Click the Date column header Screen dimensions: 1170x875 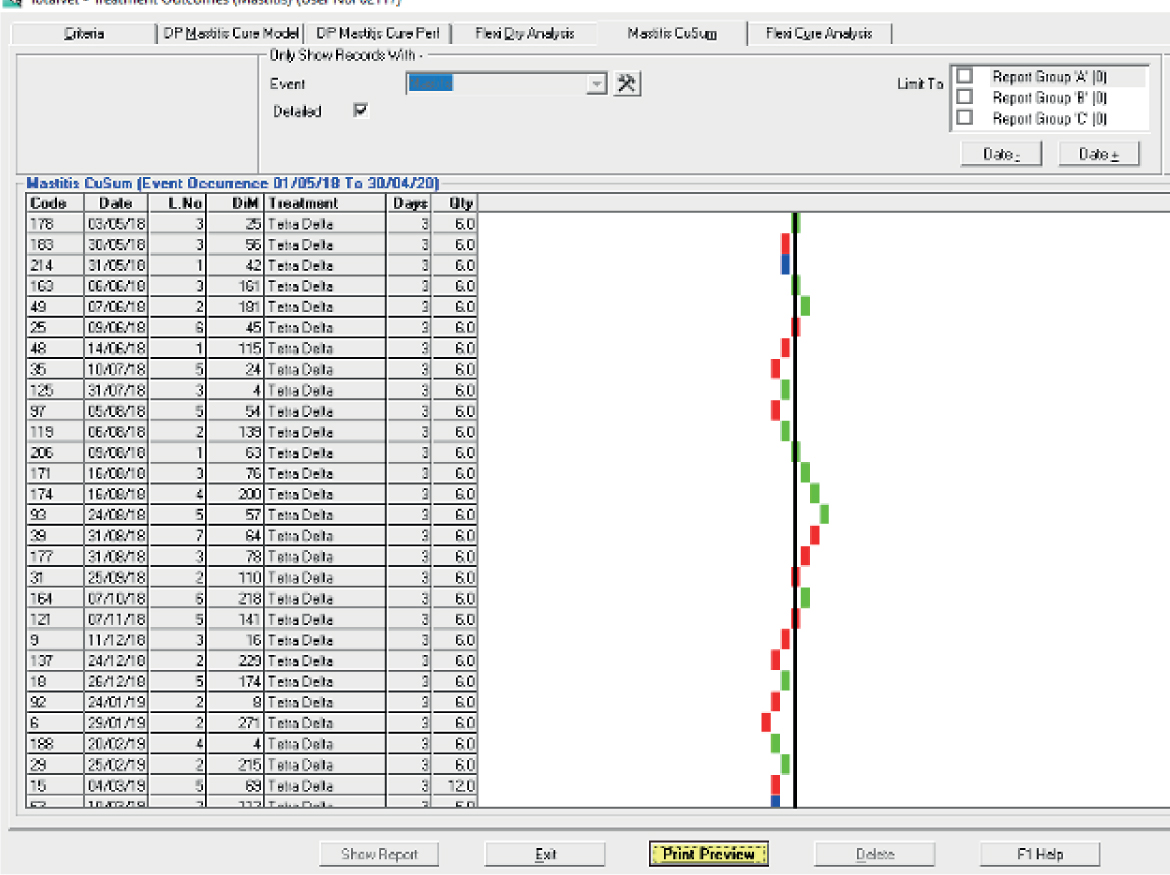tap(116, 203)
